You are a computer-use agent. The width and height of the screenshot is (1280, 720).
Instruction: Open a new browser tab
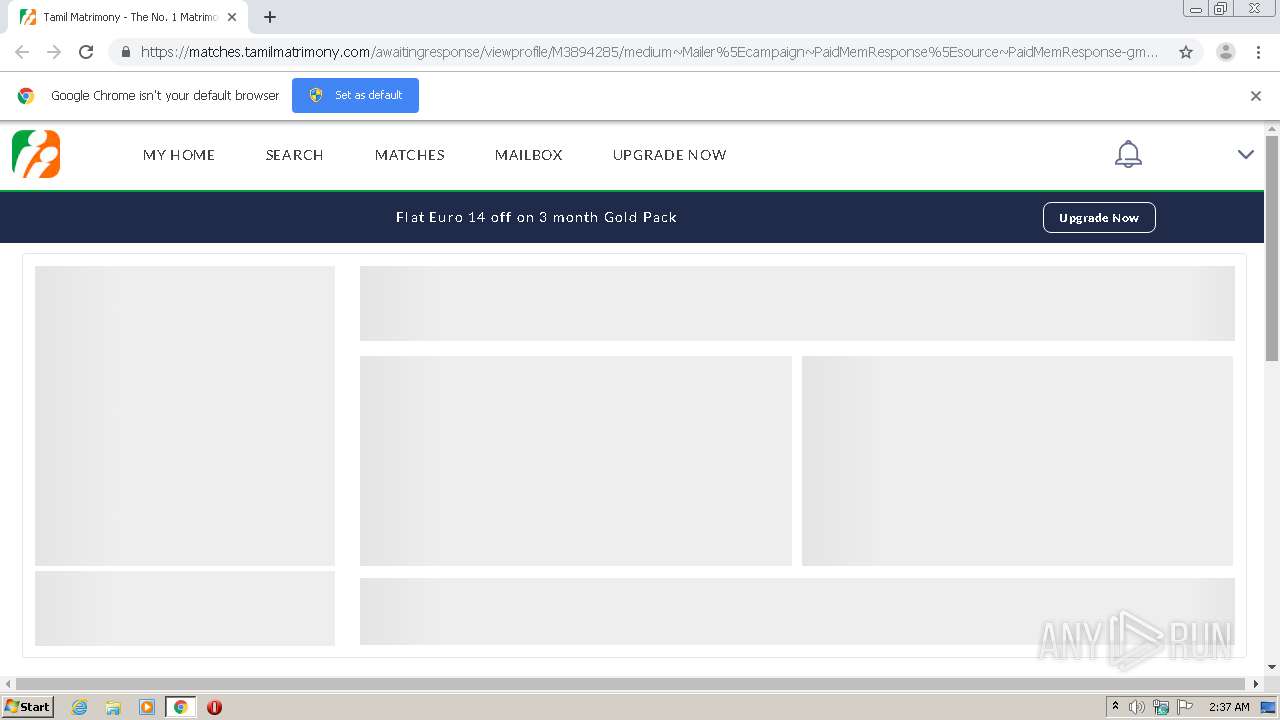(x=270, y=17)
